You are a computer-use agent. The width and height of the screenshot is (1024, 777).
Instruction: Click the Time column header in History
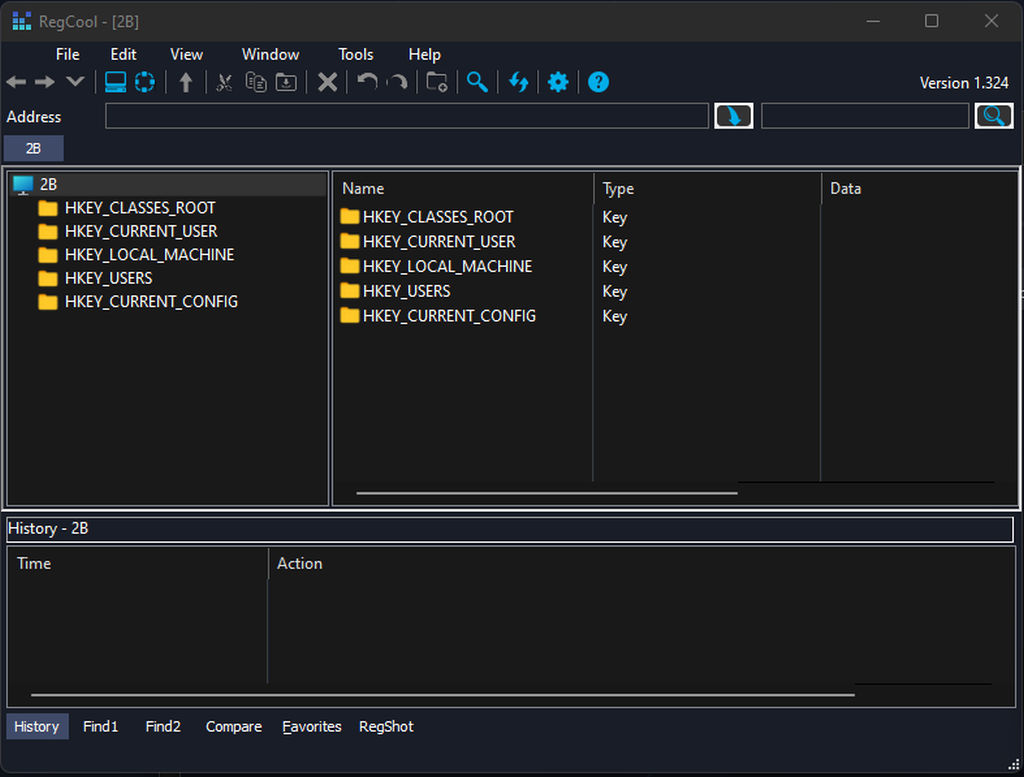[x=138, y=563]
